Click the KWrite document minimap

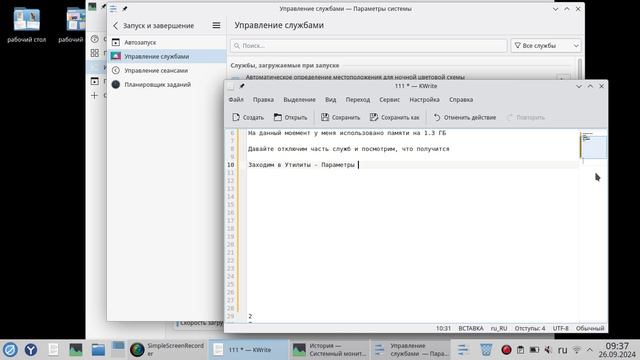[x=593, y=146]
